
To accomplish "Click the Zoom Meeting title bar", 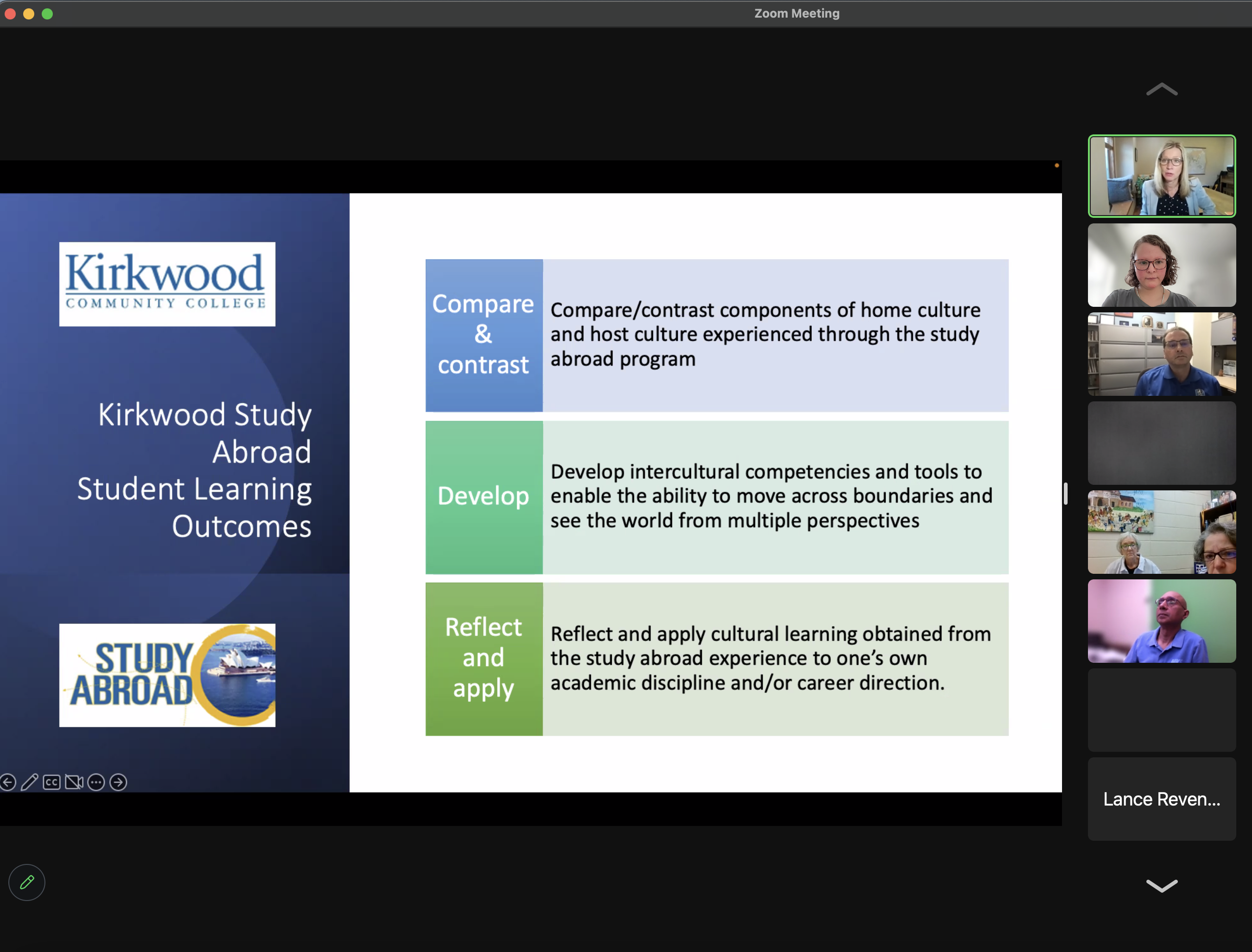I will [x=796, y=13].
